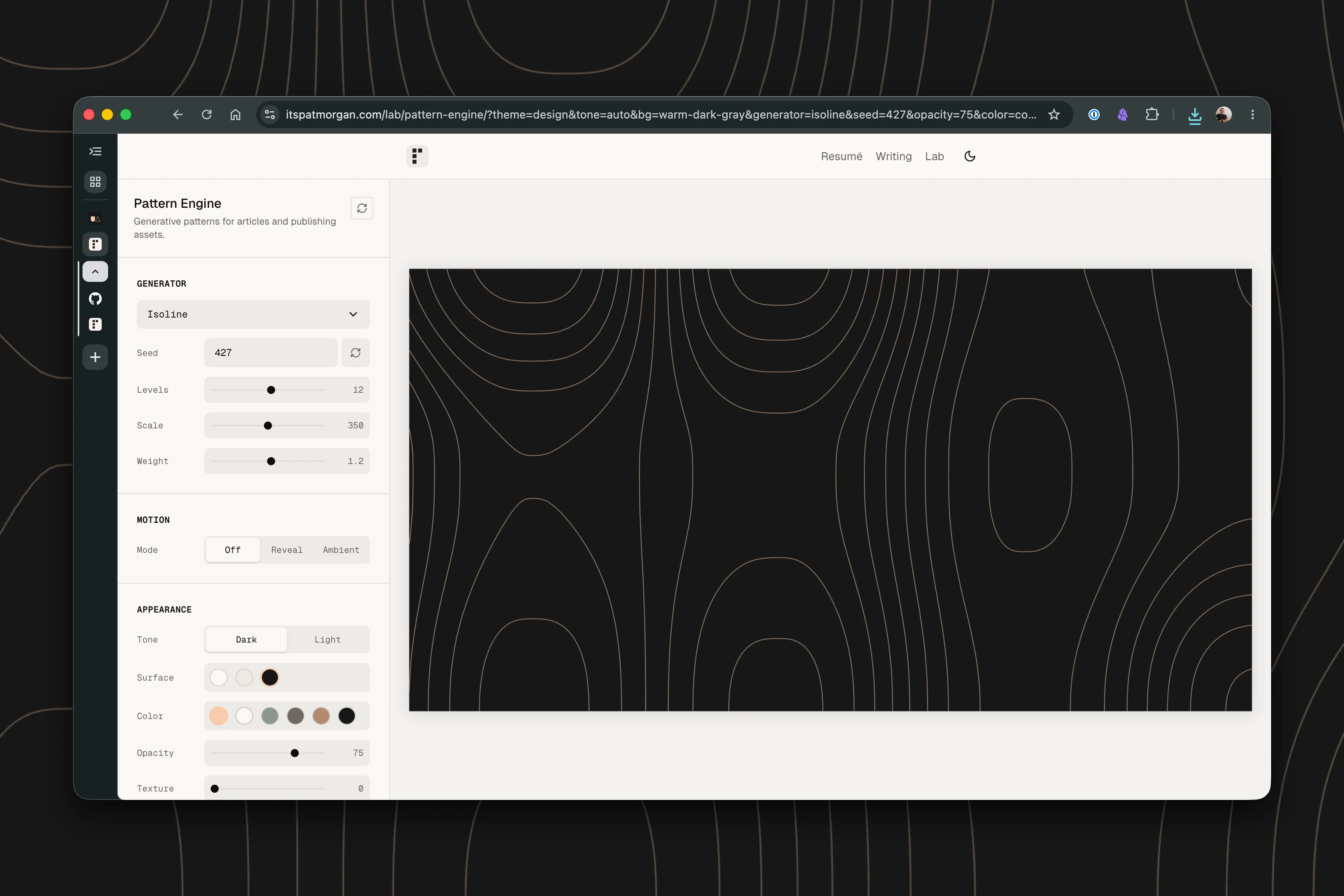Screen dimensions: 1344x896
Task: Adjust the Opacity slider
Action: pyautogui.click(x=295, y=753)
